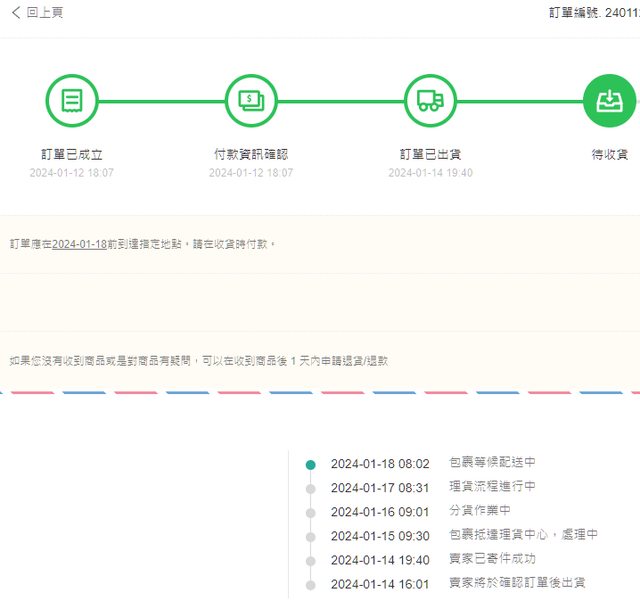
Task: Click the grey dot beside 賣家已寄件成功
Action: click(310, 560)
